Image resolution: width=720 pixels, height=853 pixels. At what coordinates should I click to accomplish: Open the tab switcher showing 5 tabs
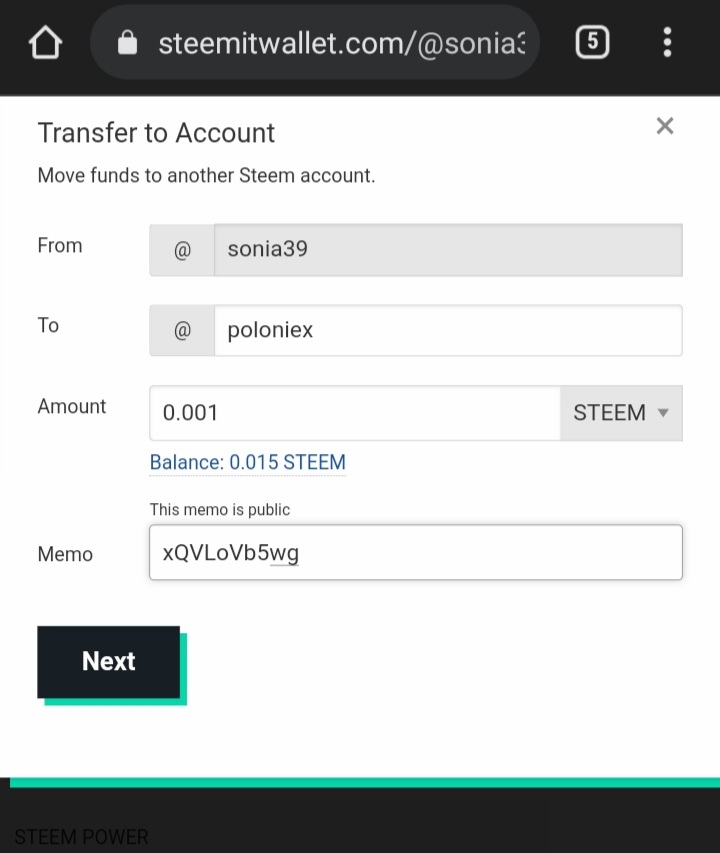(x=592, y=42)
